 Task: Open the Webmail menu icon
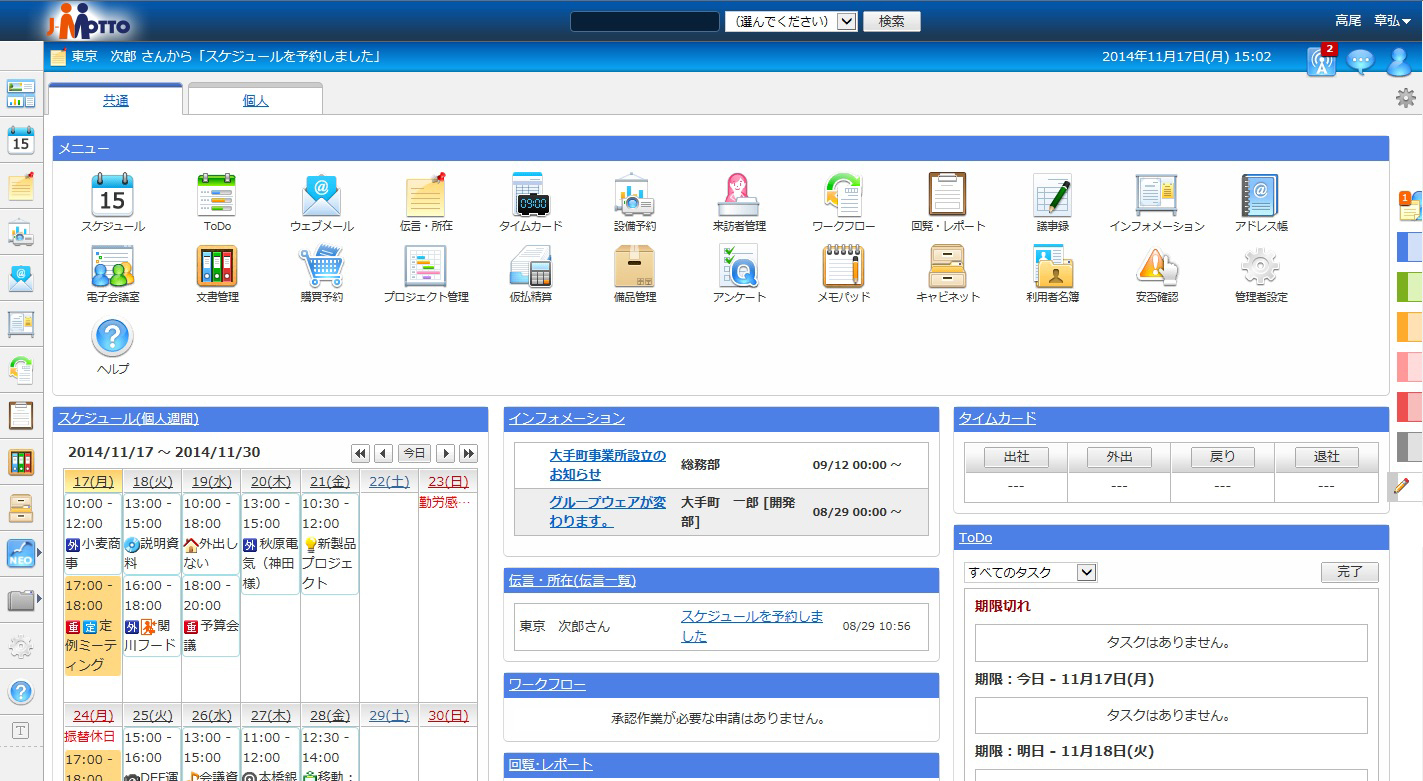(321, 196)
